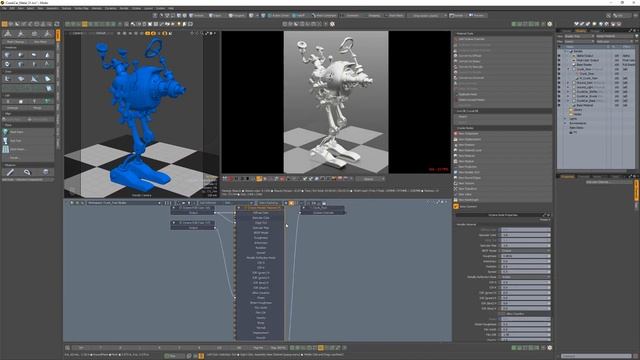Collapse the Crank_Man group in Shader Tree
The height and width of the screenshot is (360, 640).
pos(568,69)
